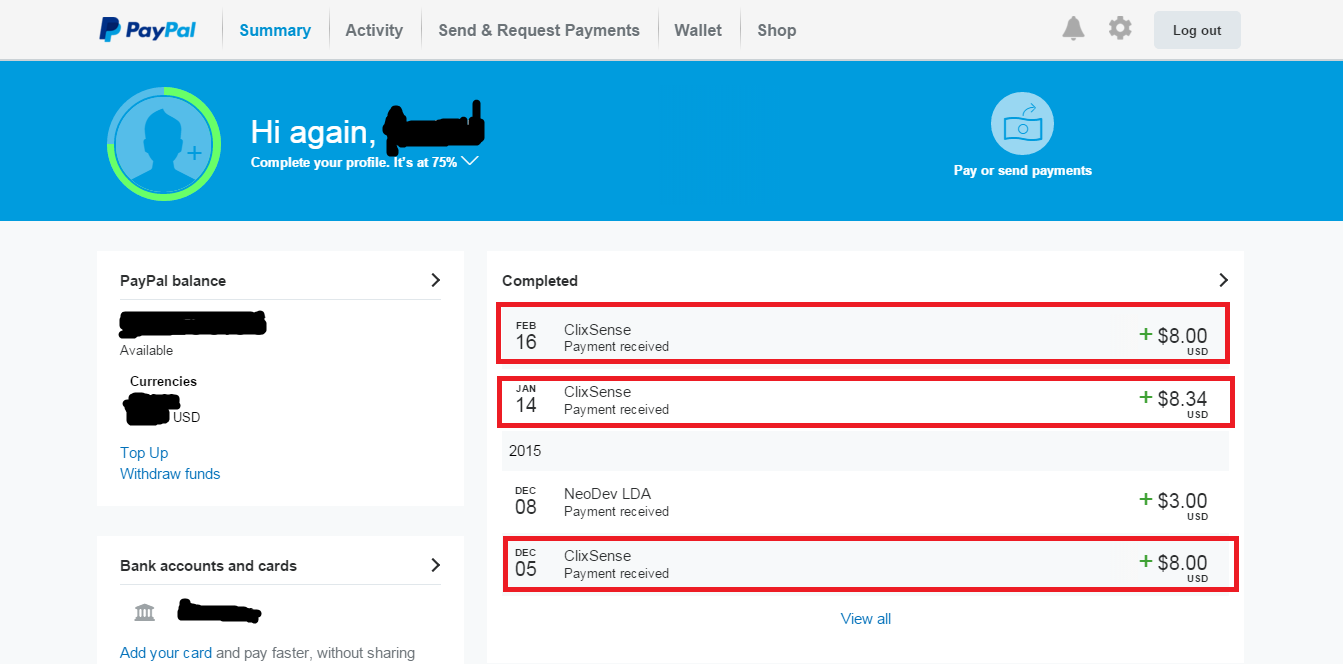Open the settings gear icon

click(1120, 28)
